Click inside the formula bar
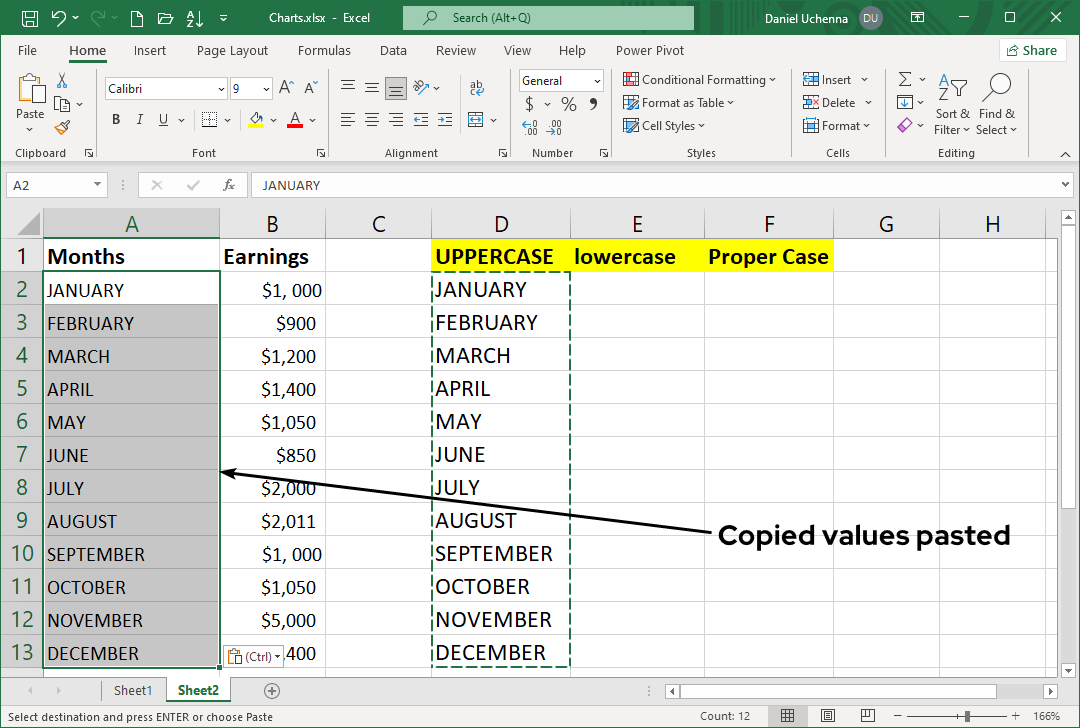The width and height of the screenshot is (1080, 728). pos(500,184)
